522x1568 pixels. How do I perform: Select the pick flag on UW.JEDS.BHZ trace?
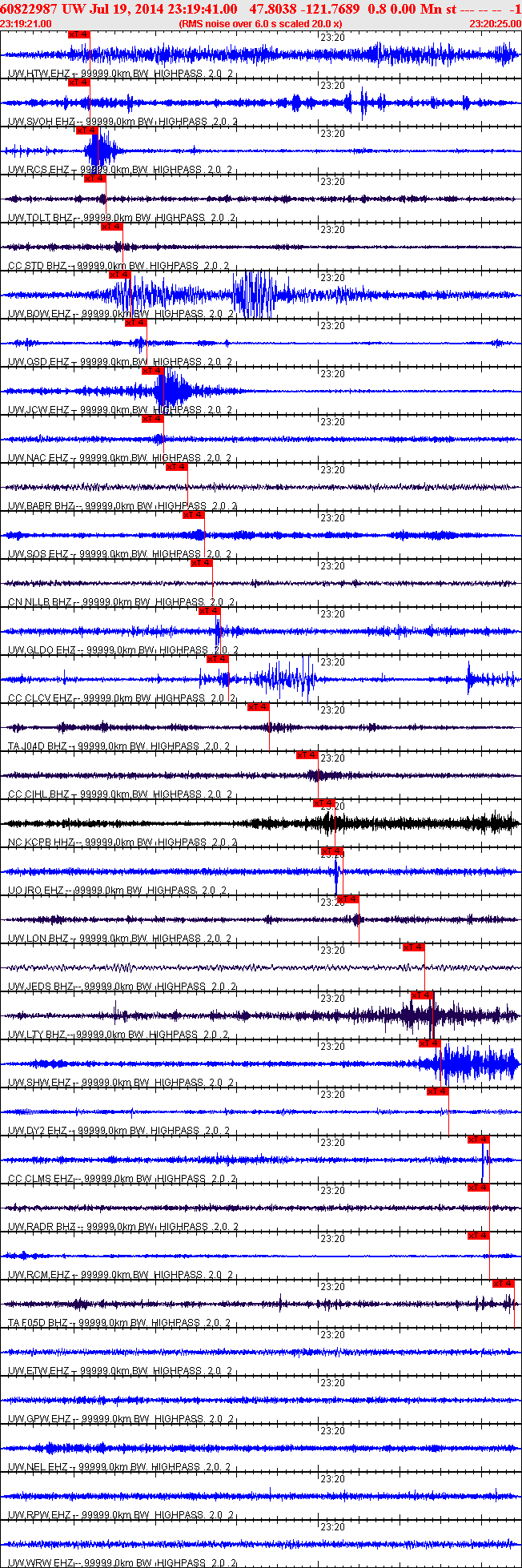coord(414,947)
